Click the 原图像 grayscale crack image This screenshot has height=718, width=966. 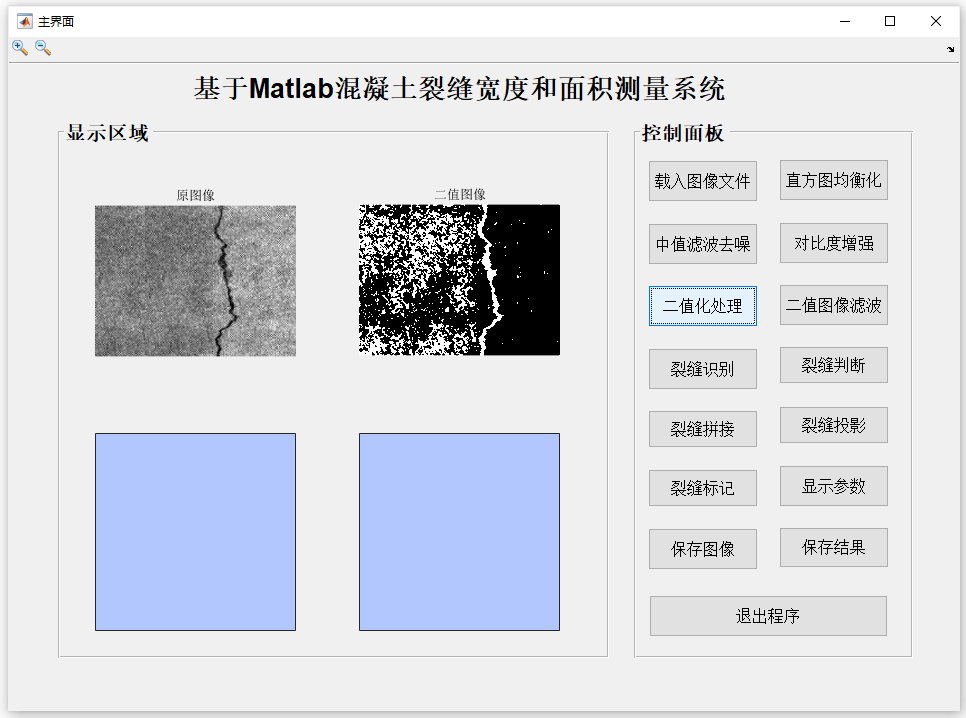[195, 280]
